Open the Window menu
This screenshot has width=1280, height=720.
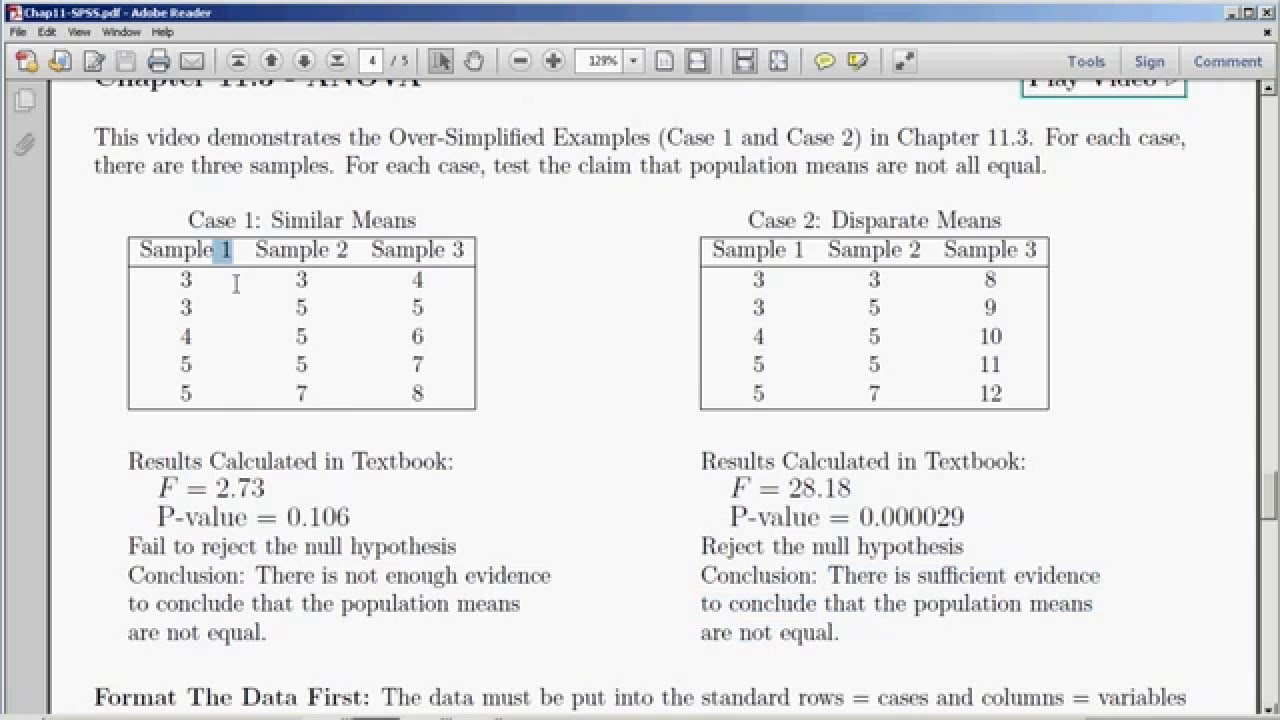tap(121, 32)
